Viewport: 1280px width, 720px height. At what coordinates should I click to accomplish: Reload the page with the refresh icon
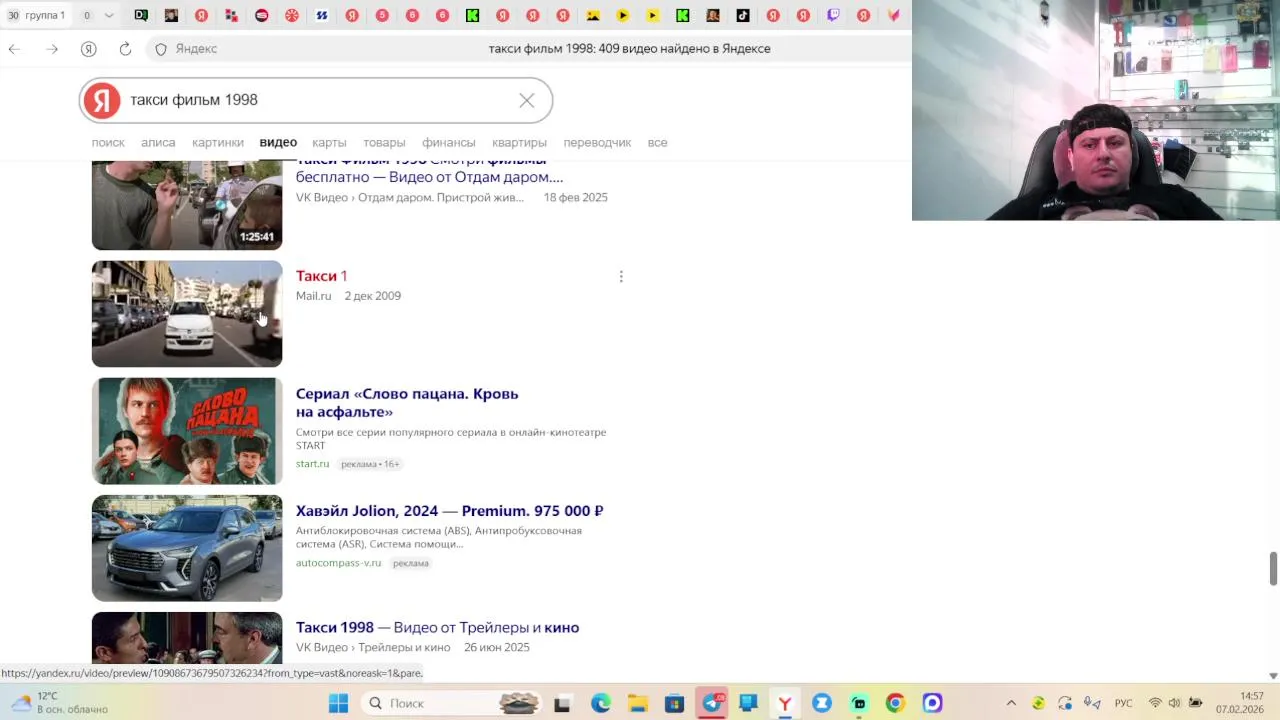point(125,49)
